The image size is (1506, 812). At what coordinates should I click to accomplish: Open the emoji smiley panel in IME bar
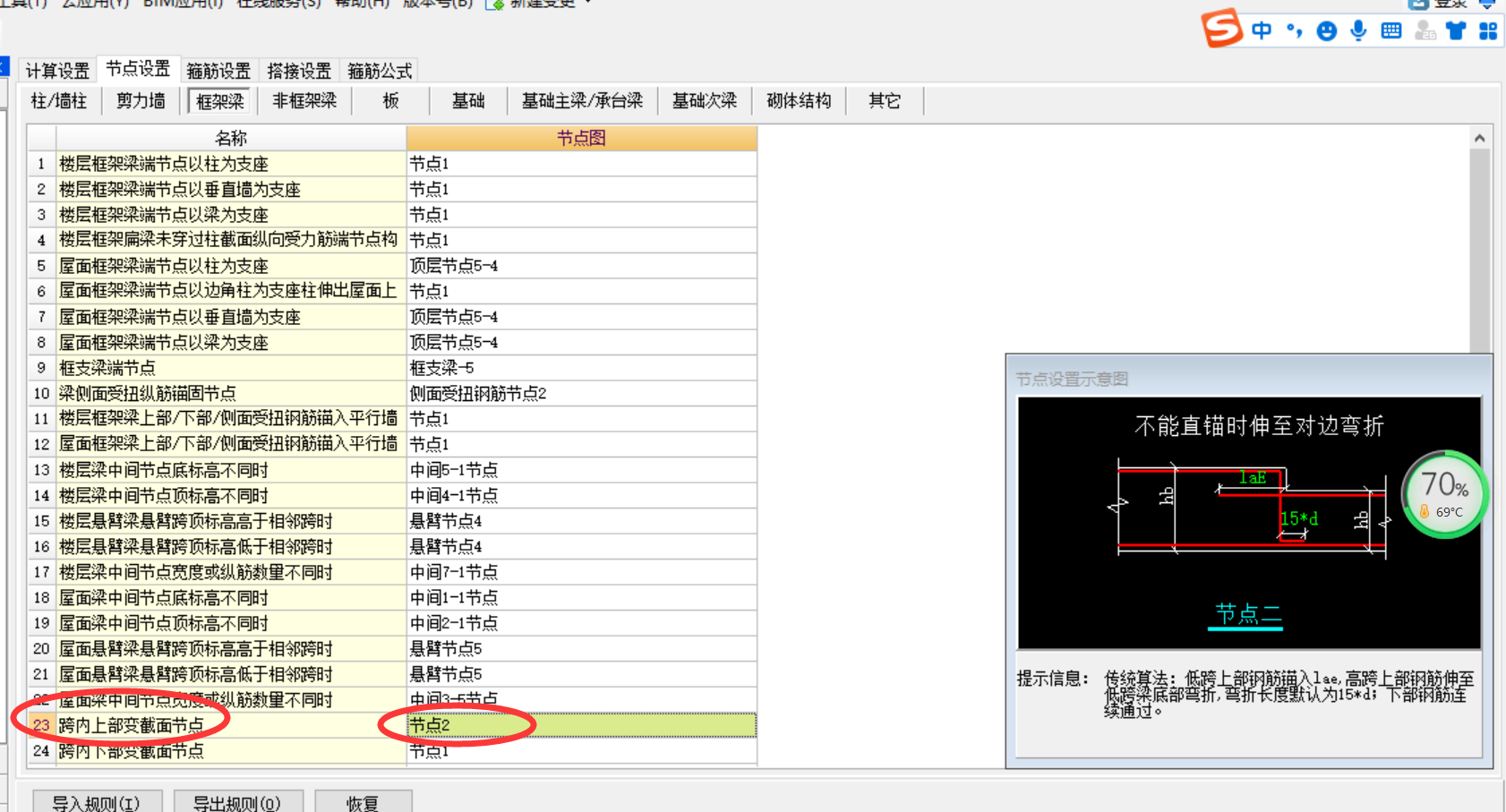pyautogui.click(x=1326, y=31)
